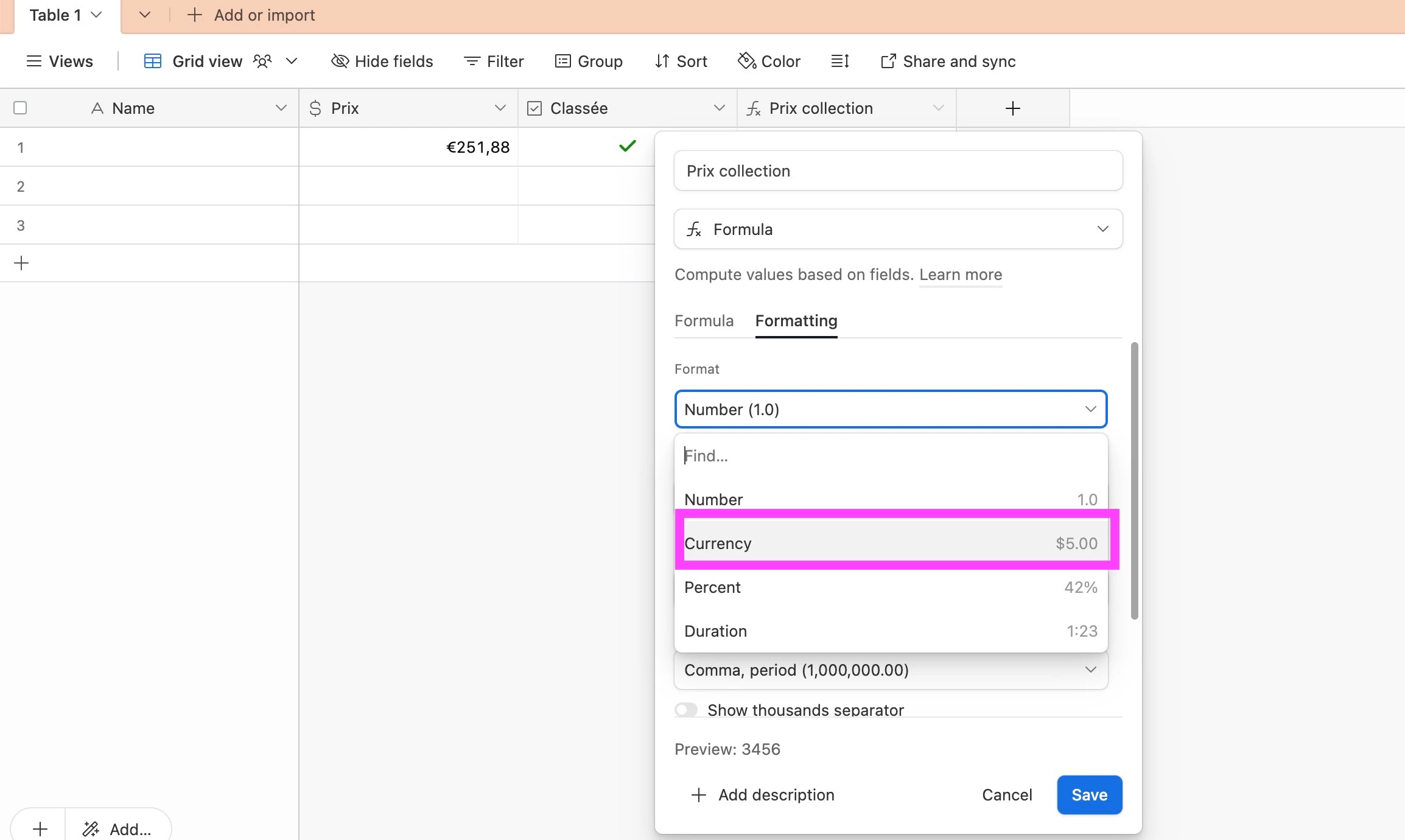Open the Color paint bucket tool
This screenshot has width=1405, height=840.
click(768, 61)
